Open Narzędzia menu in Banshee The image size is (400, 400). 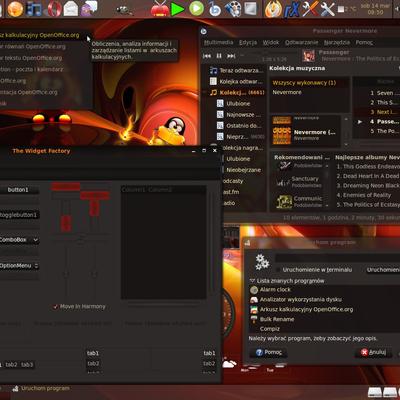337,42
